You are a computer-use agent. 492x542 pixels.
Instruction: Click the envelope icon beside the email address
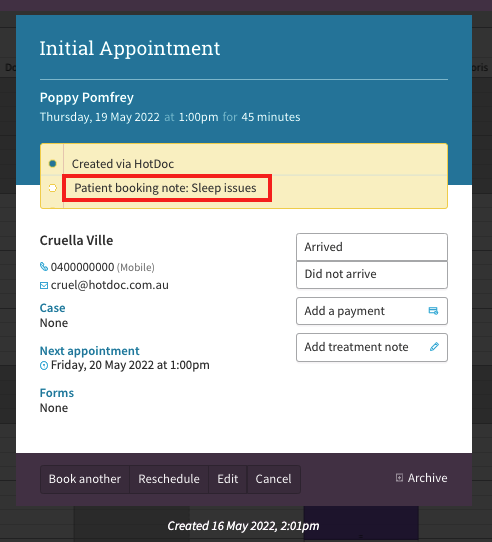(x=44, y=285)
